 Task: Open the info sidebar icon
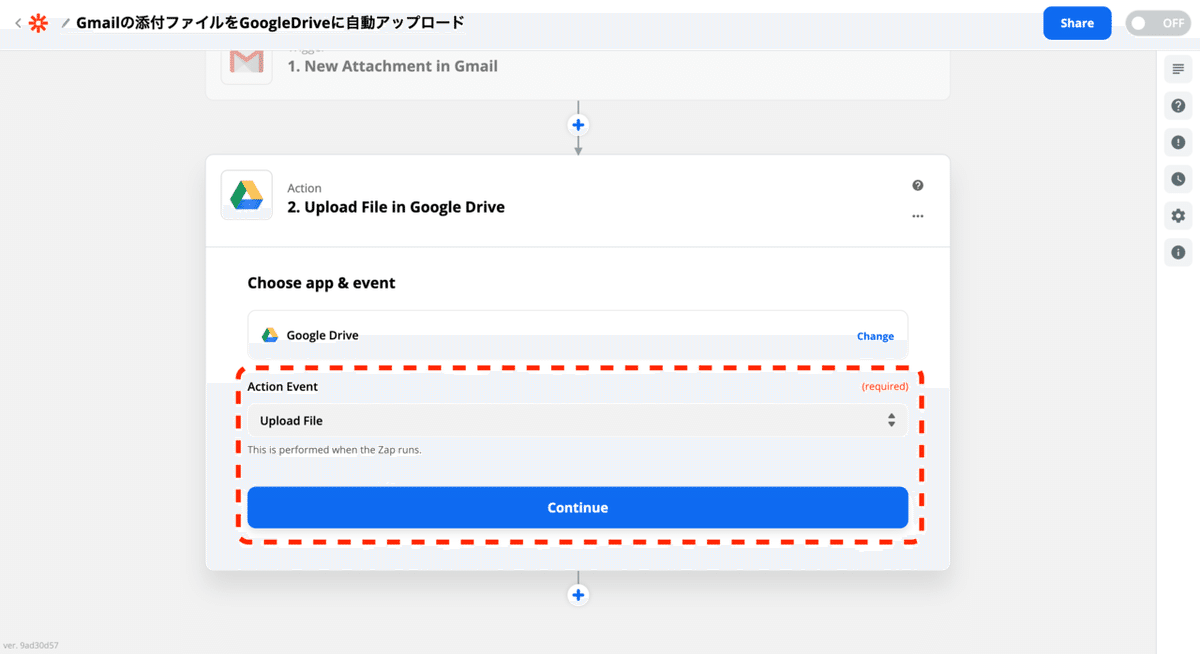(1178, 252)
